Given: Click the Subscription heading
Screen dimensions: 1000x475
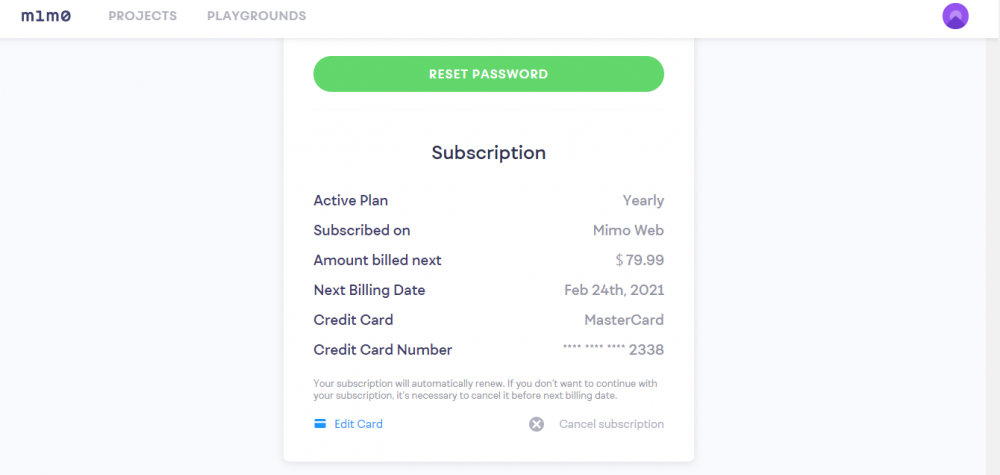Looking at the screenshot, I should click(x=488, y=153).
